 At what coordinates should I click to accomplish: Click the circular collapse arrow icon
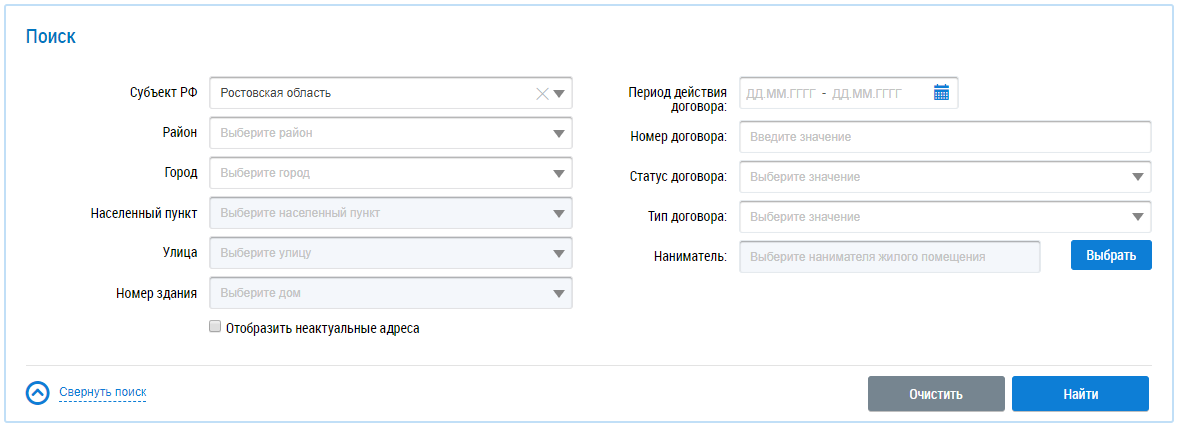pos(37,393)
